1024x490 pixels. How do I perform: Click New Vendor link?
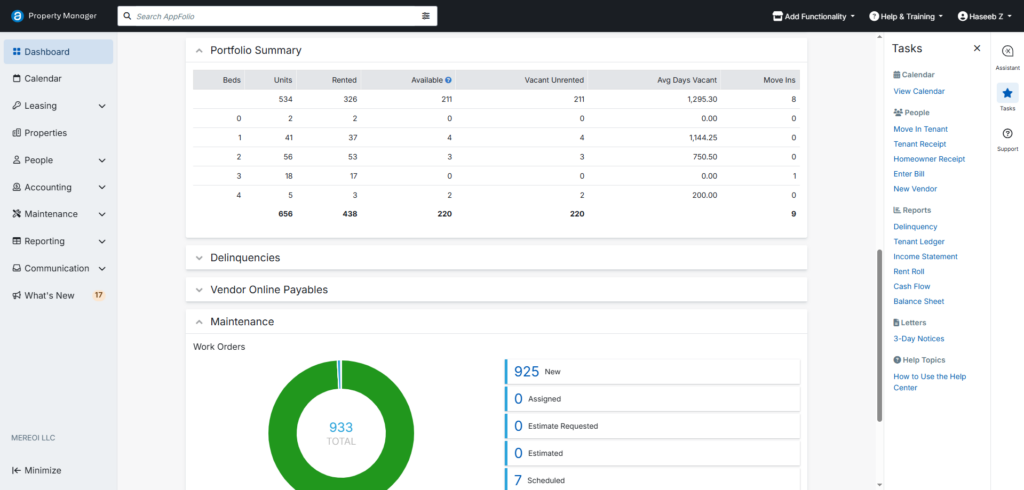[x=915, y=189]
